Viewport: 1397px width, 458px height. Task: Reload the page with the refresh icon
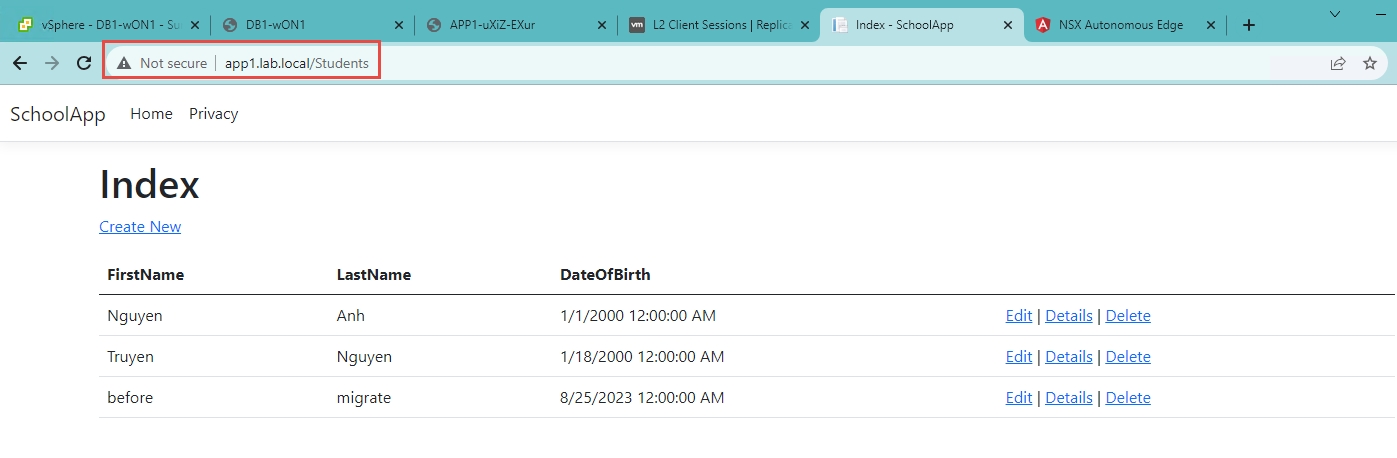84,63
